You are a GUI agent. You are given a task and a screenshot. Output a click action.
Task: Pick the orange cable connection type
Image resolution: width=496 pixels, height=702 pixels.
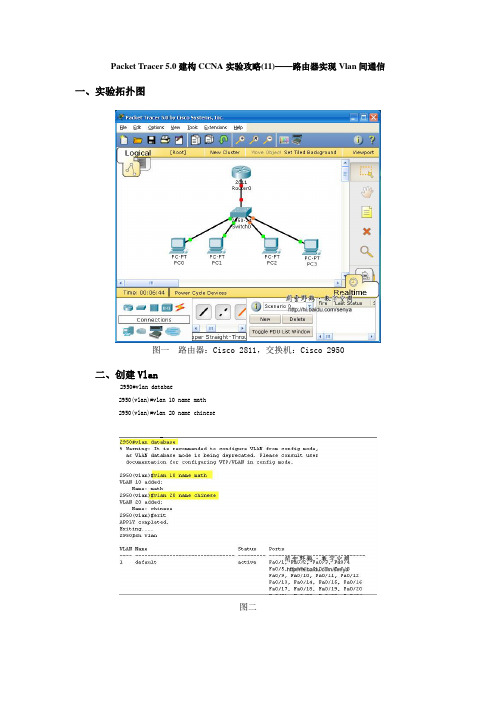241,312
